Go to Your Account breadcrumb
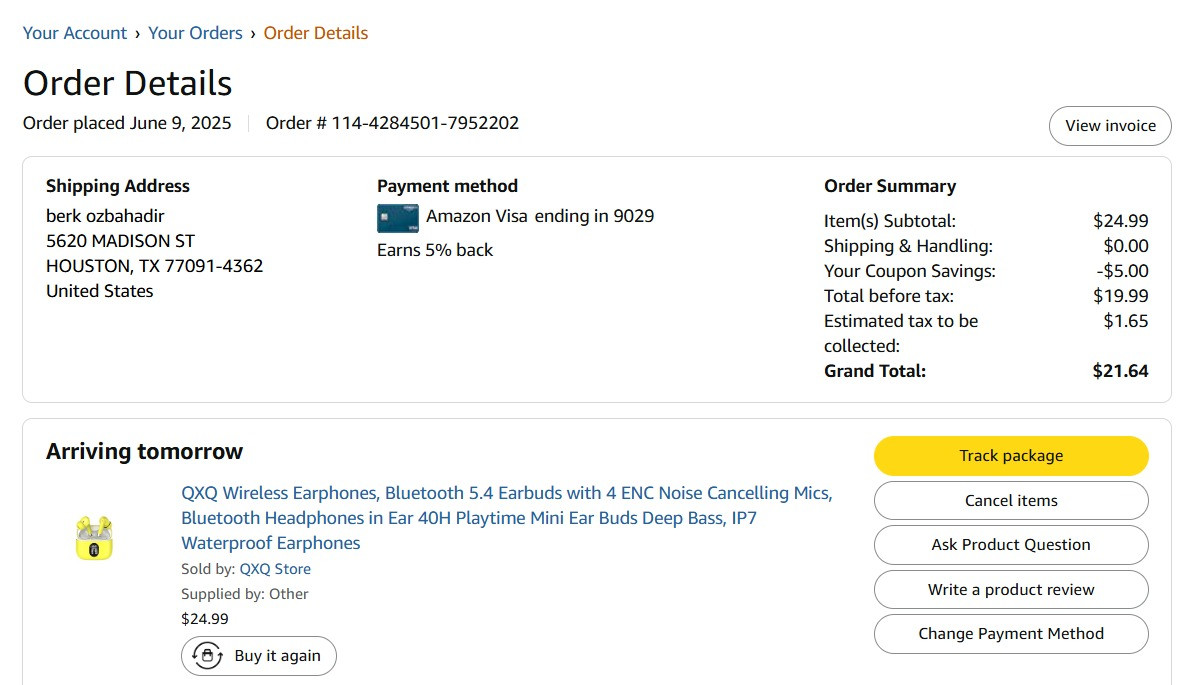Image resolution: width=1194 pixels, height=685 pixels. point(75,33)
